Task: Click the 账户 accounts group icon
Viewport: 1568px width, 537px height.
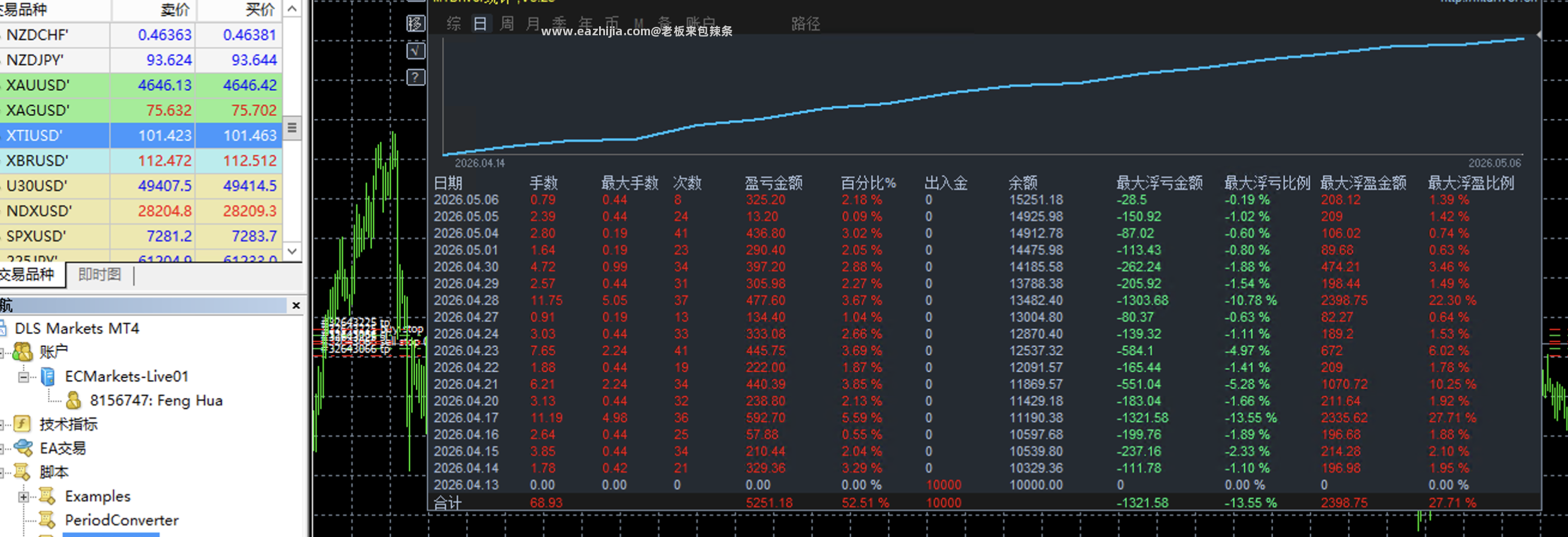Action: click(23, 352)
